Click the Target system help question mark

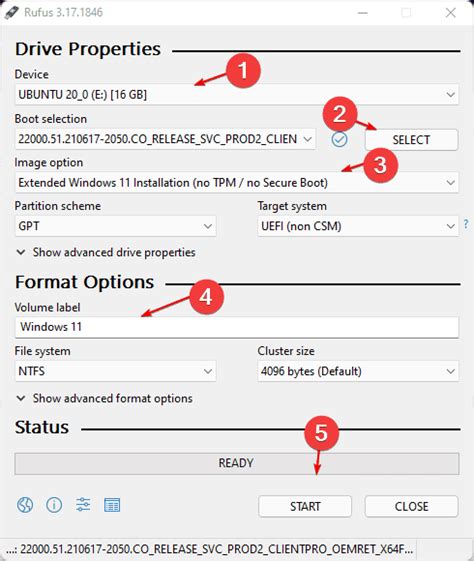pyautogui.click(x=466, y=224)
